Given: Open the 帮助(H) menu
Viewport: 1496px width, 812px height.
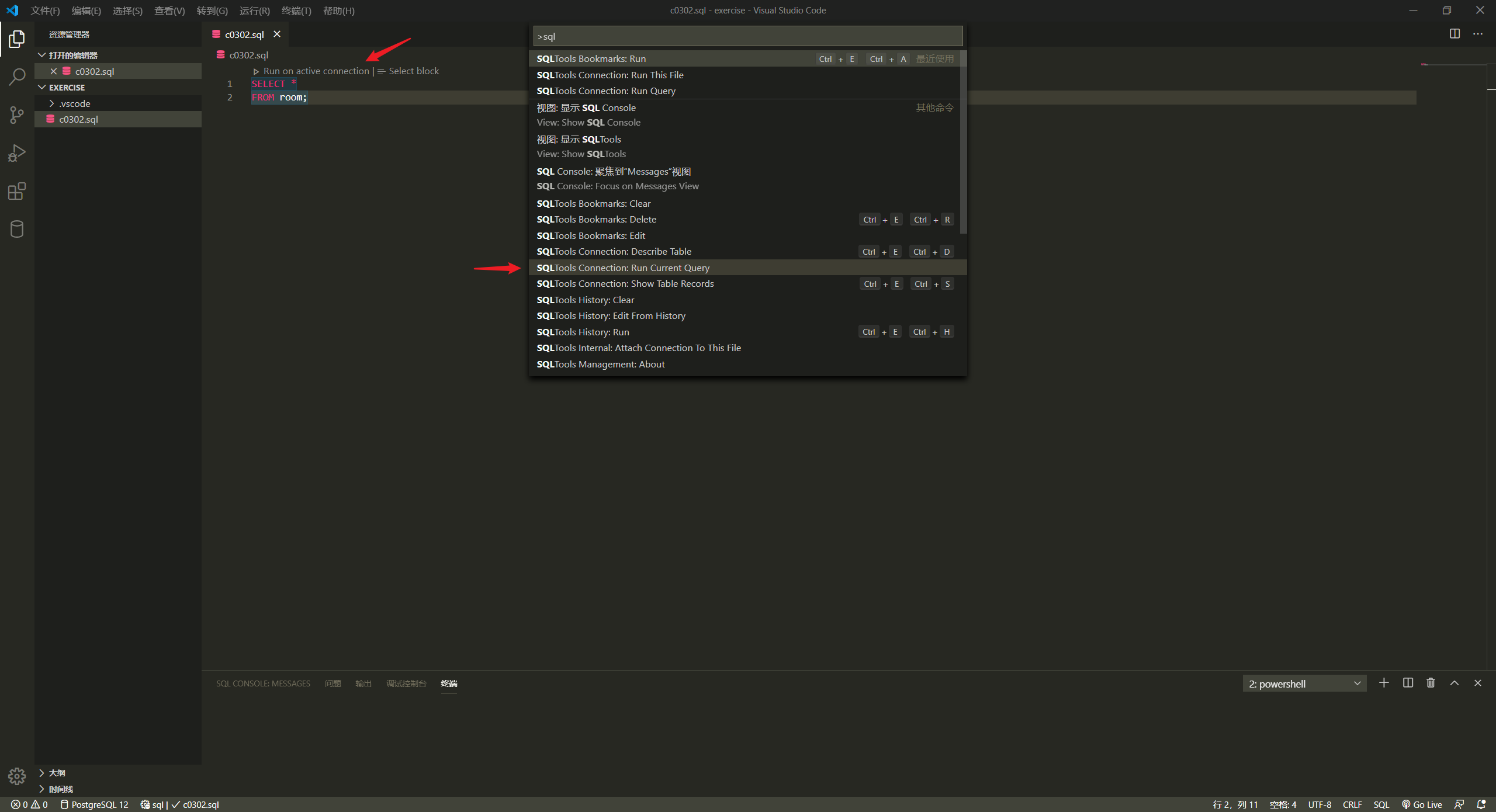Looking at the screenshot, I should (339, 11).
